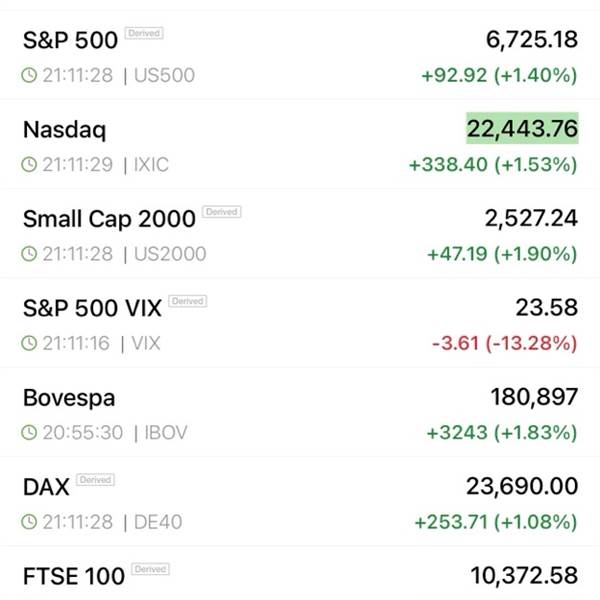Open the S&P 500 index name
This screenshot has height=600, width=600.
pos(70,40)
